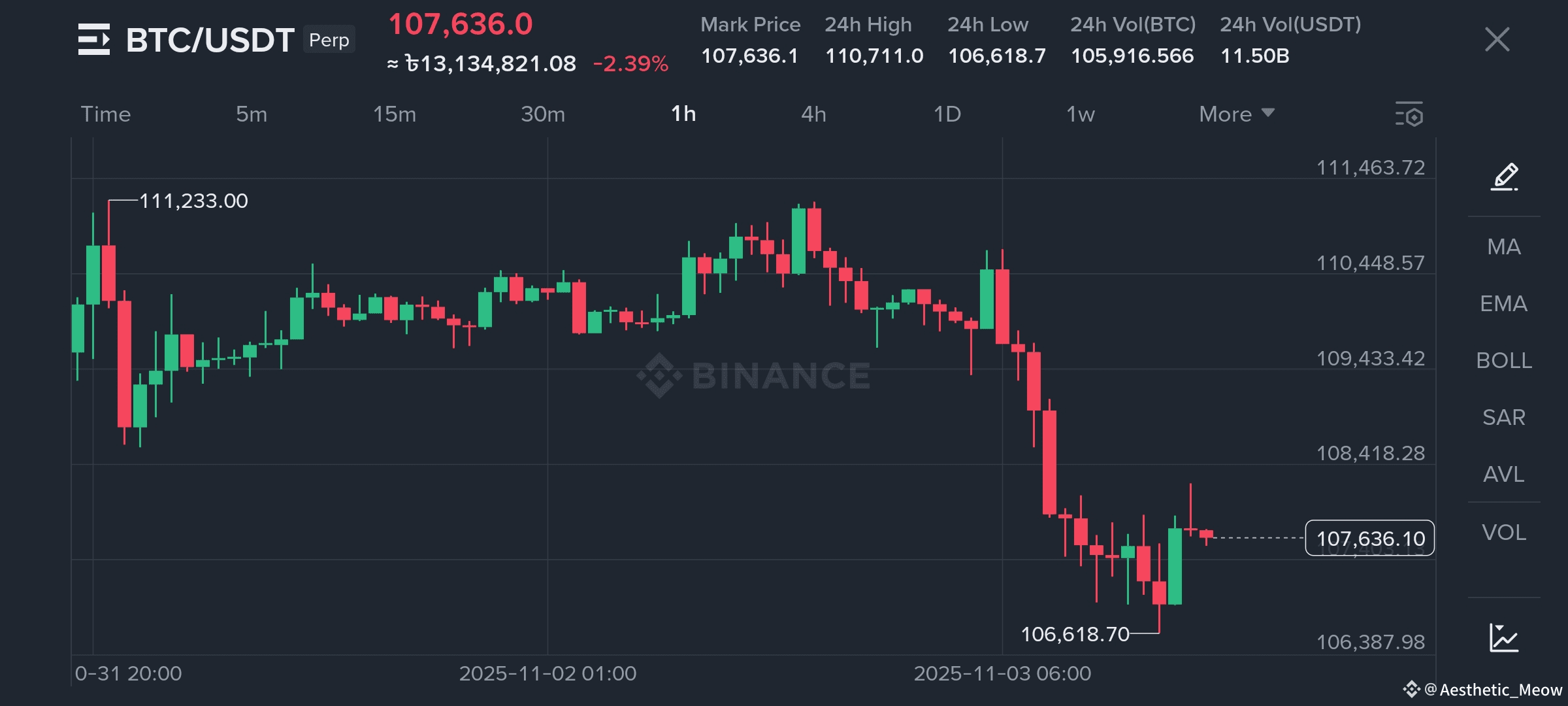The height and width of the screenshot is (706, 1568).
Task: Switch to the 1D timeframe
Action: pyautogui.click(x=947, y=114)
